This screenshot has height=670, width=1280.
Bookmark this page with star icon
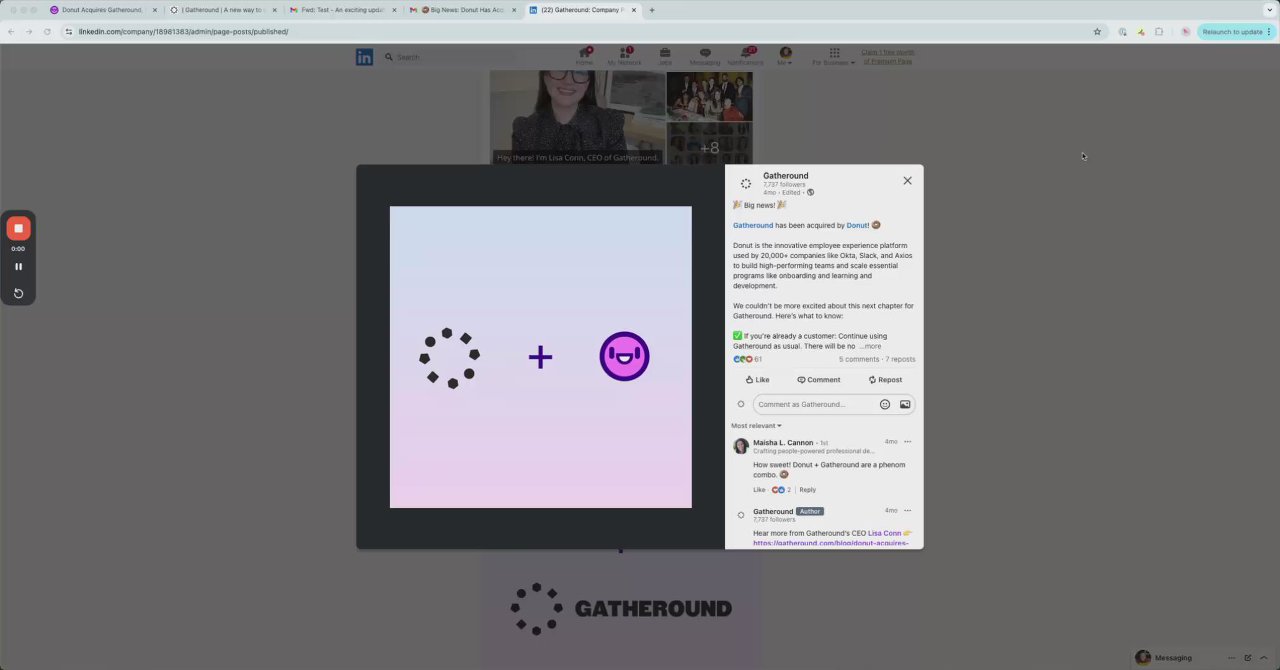coord(1097,31)
